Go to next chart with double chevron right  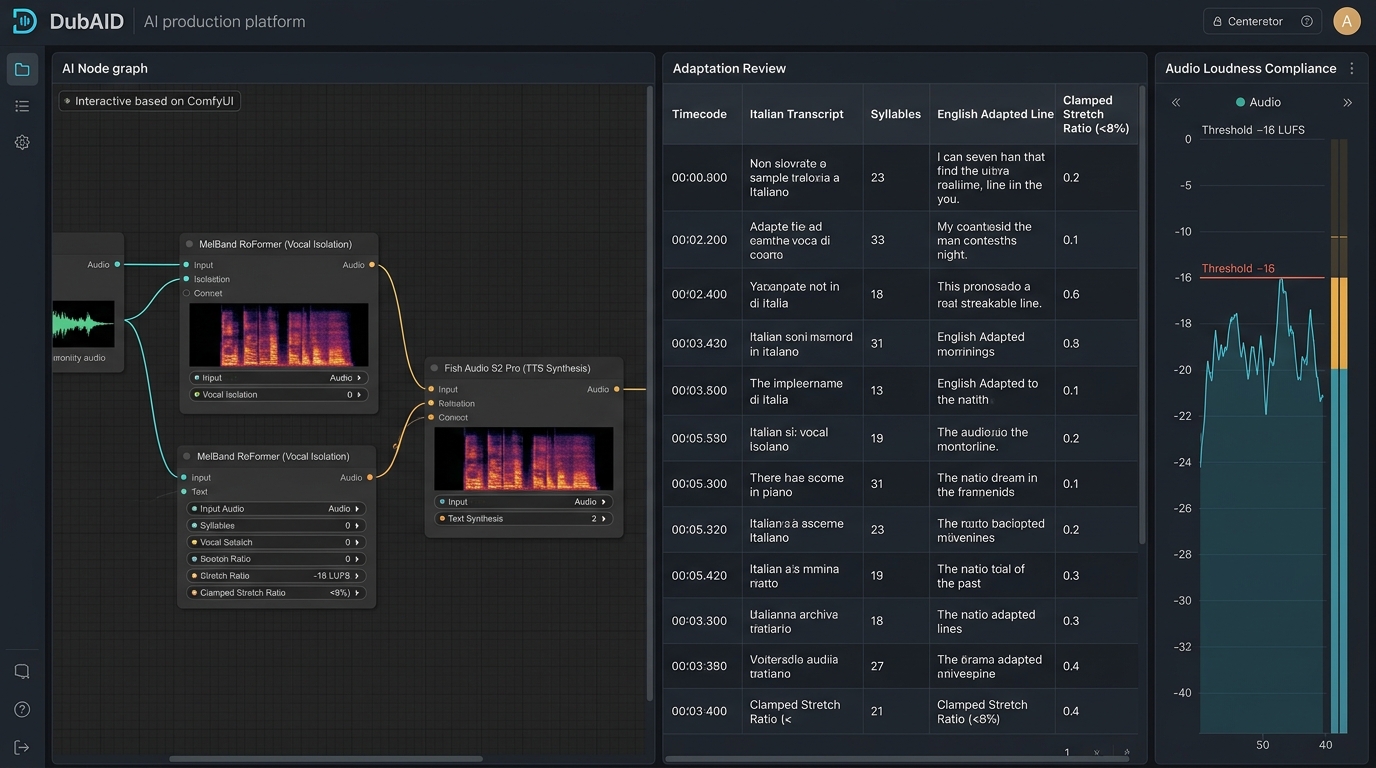tap(1347, 102)
